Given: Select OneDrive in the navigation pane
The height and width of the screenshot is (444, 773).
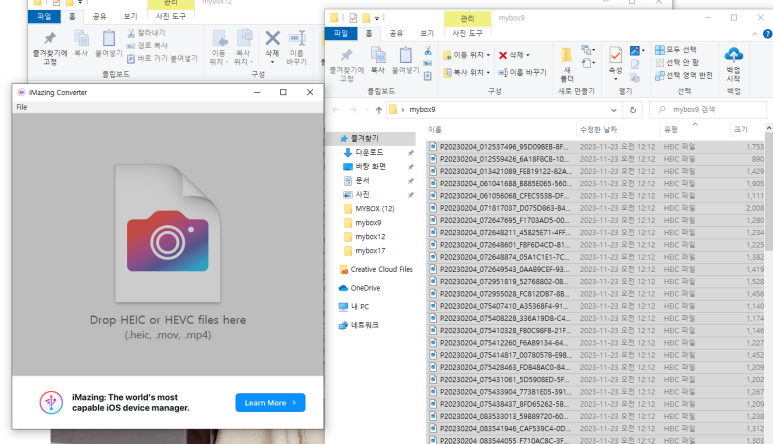Looking at the screenshot, I should point(365,288).
